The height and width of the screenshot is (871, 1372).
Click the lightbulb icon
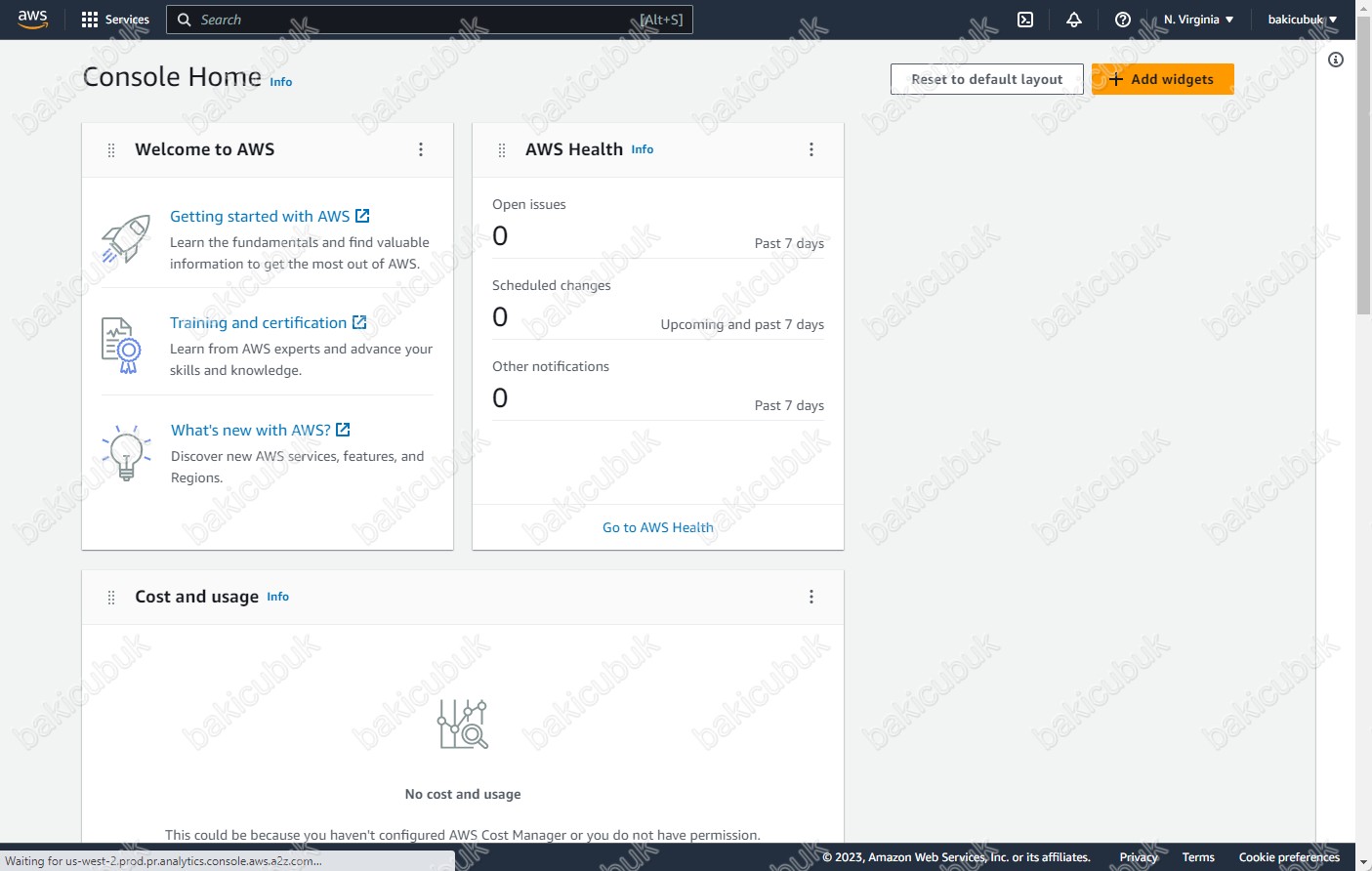126,453
